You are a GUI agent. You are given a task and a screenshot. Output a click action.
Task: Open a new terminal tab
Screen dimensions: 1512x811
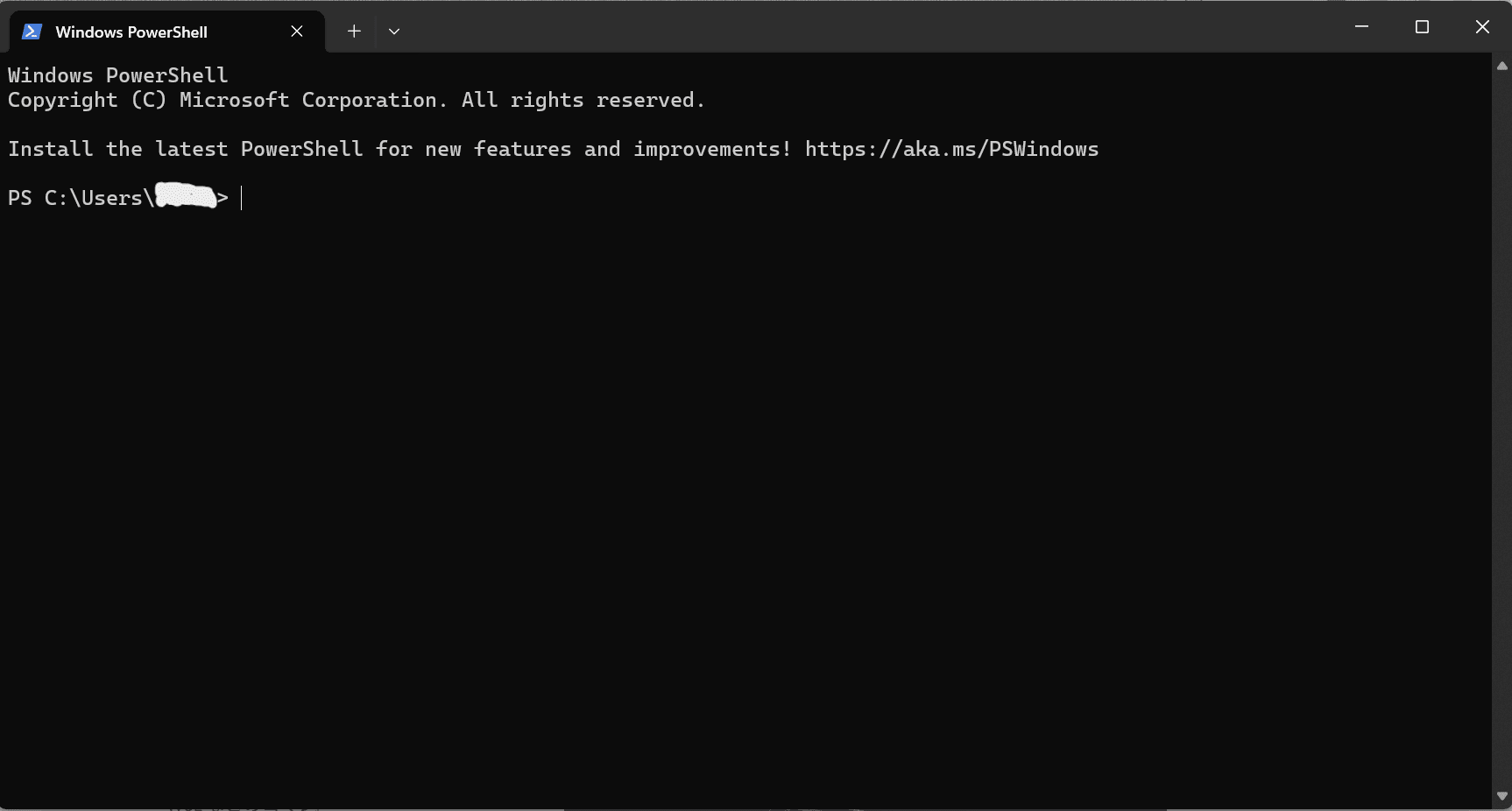point(353,31)
